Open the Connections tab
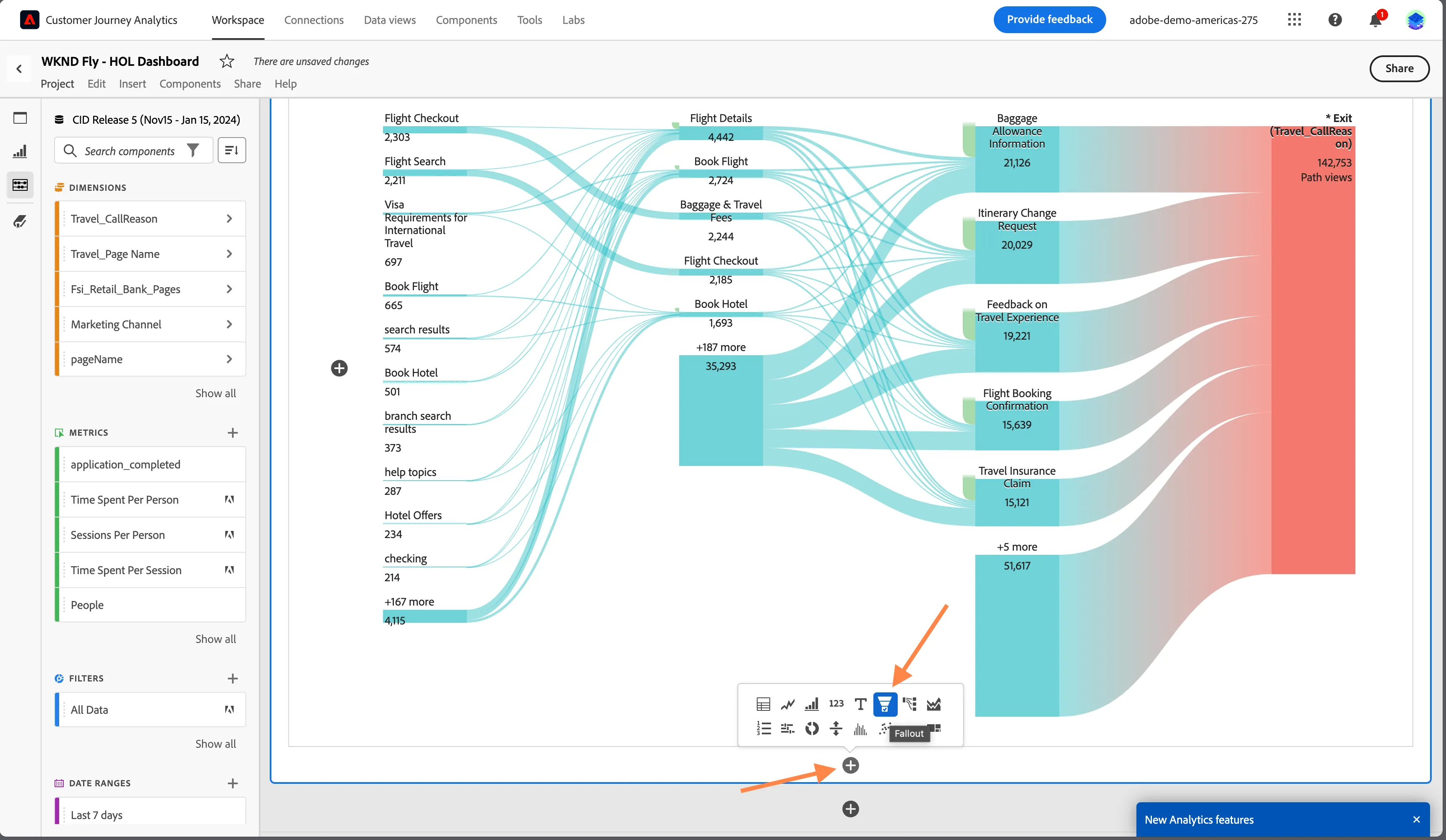1446x840 pixels. (x=314, y=20)
